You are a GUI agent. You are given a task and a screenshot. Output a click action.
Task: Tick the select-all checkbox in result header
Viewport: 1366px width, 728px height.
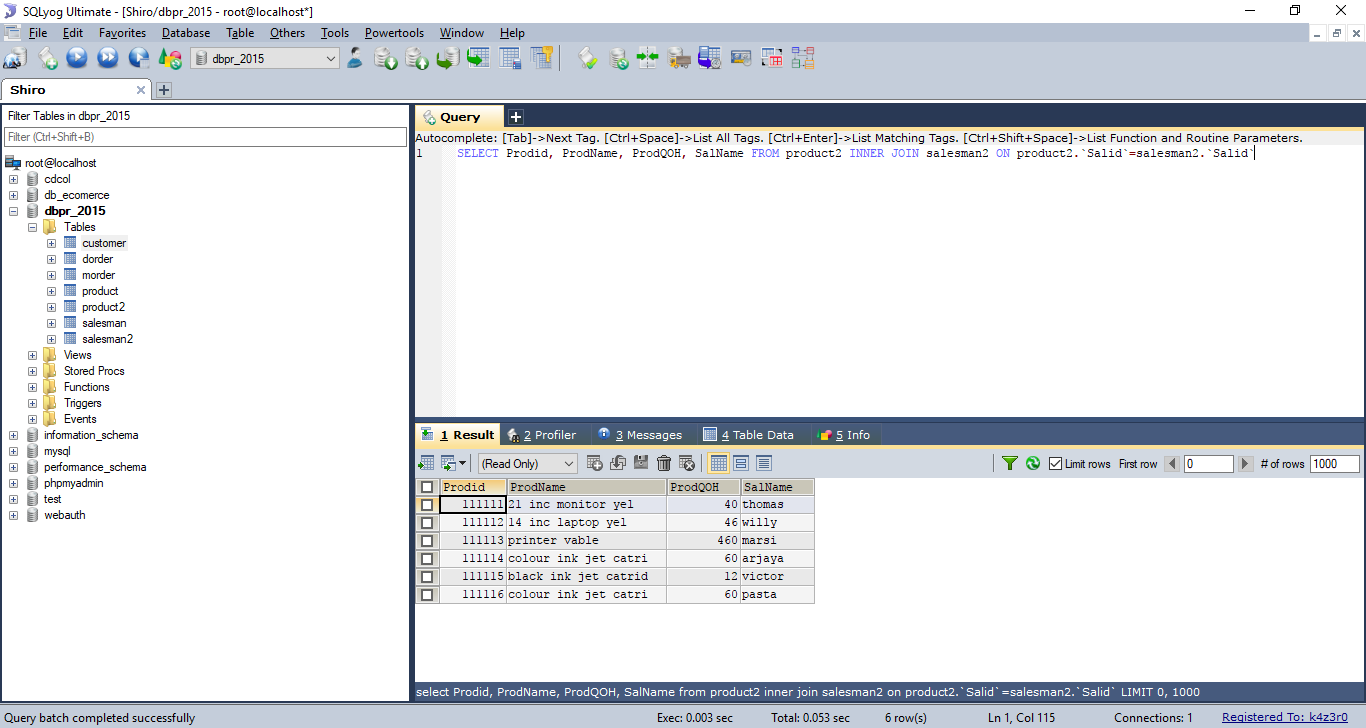coord(427,487)
